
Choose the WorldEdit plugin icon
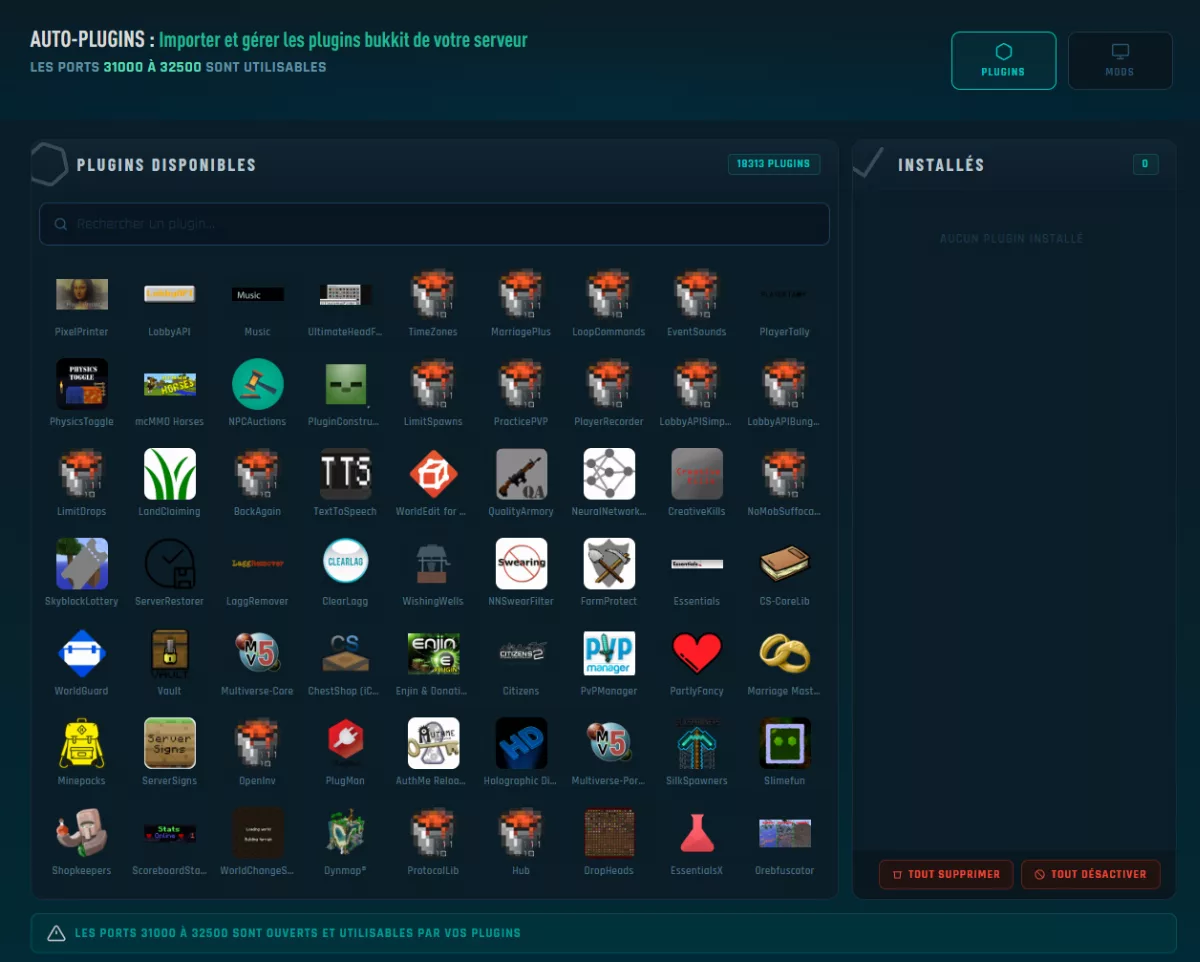coord(434,474)
